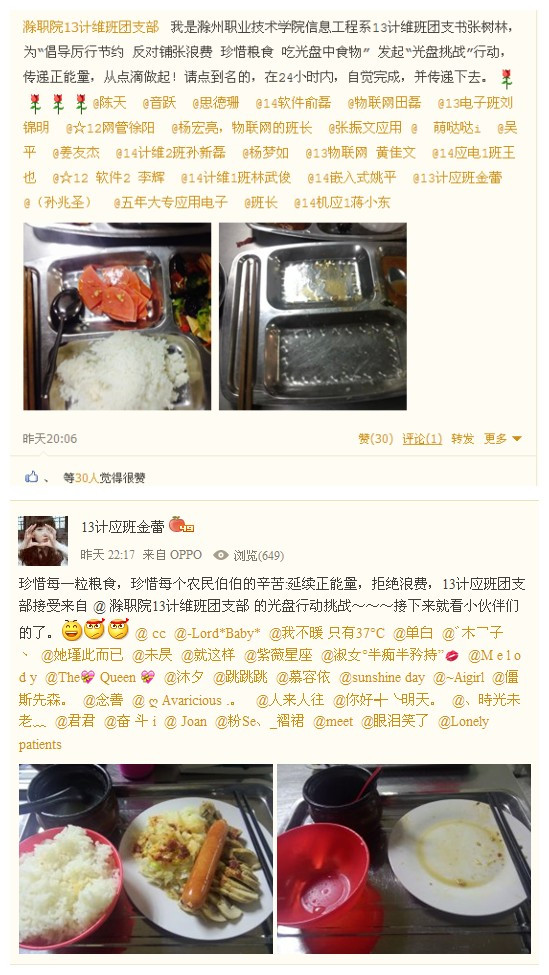Click the rose emoji after 传递下去
This screenshot has width=549, height=975.
[x=507, y=78]
